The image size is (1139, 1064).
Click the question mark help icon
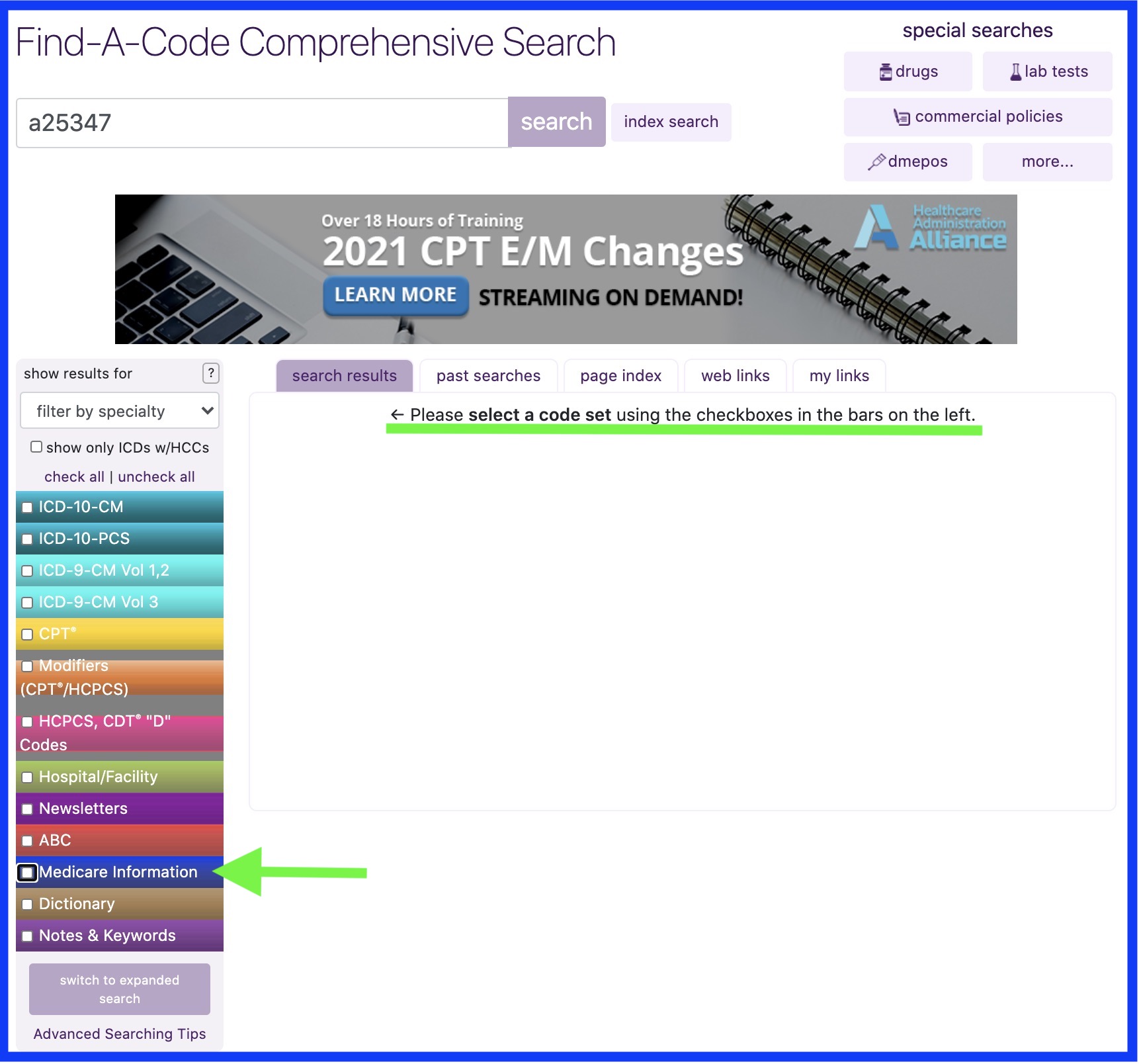point(210,373)
